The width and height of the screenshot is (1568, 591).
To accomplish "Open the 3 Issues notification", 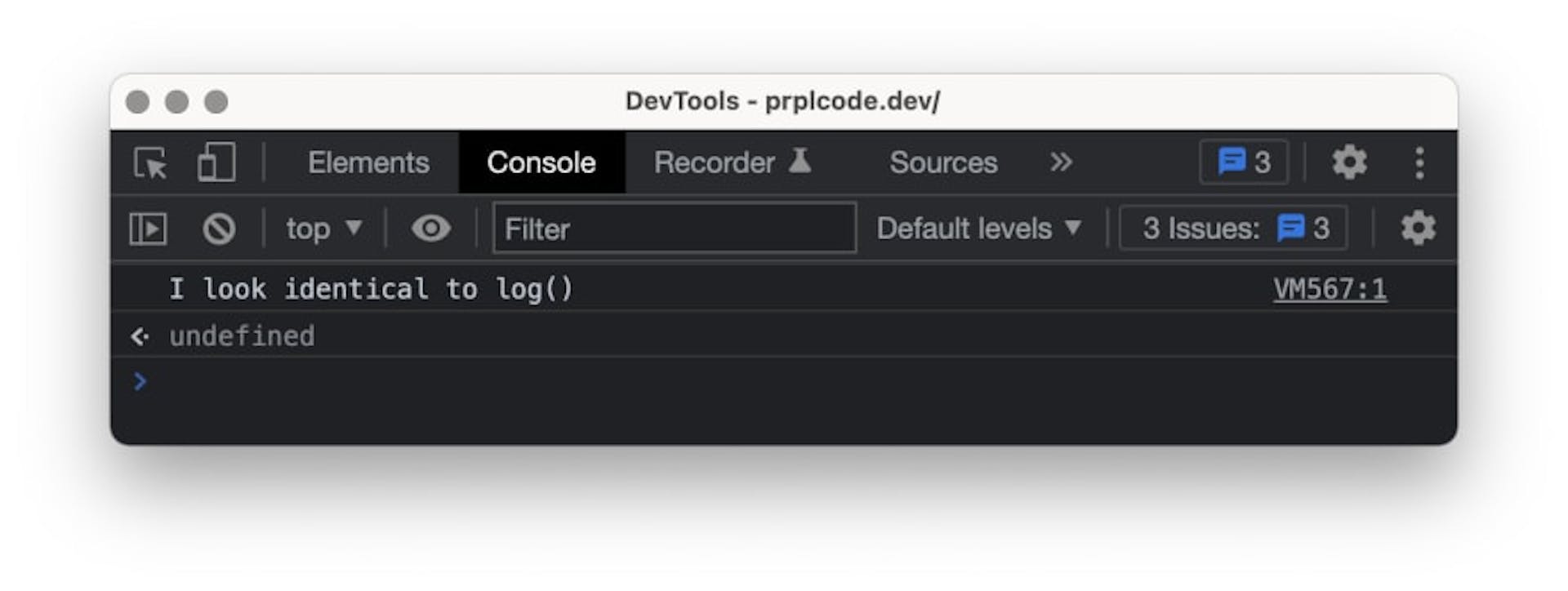I will point(1232,229).
